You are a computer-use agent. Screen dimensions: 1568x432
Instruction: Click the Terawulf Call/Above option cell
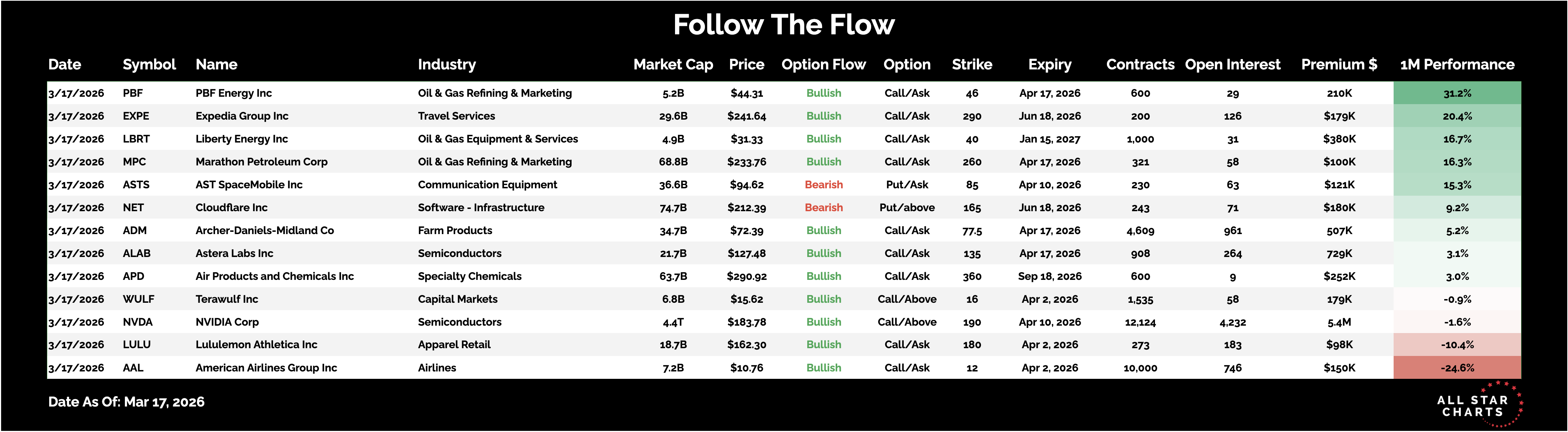pyautogui.click(x=906, y=299)
